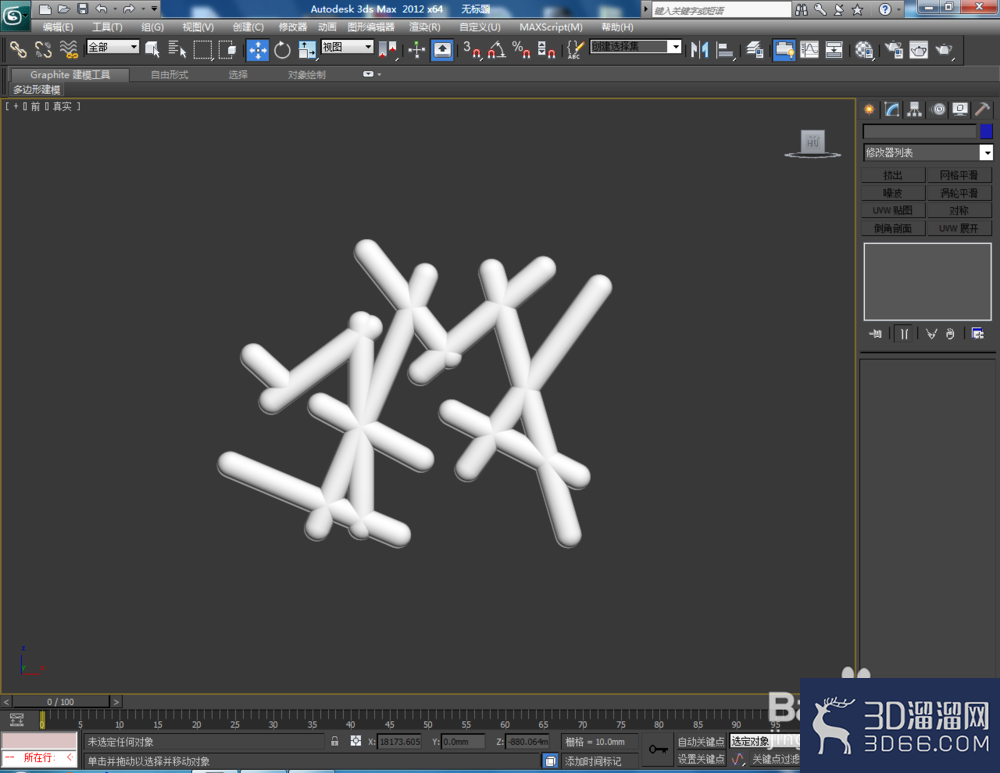Switch to the 对象绘制 ribbon tab
This screenshot has height=773, width=1000.
[307, 75]
